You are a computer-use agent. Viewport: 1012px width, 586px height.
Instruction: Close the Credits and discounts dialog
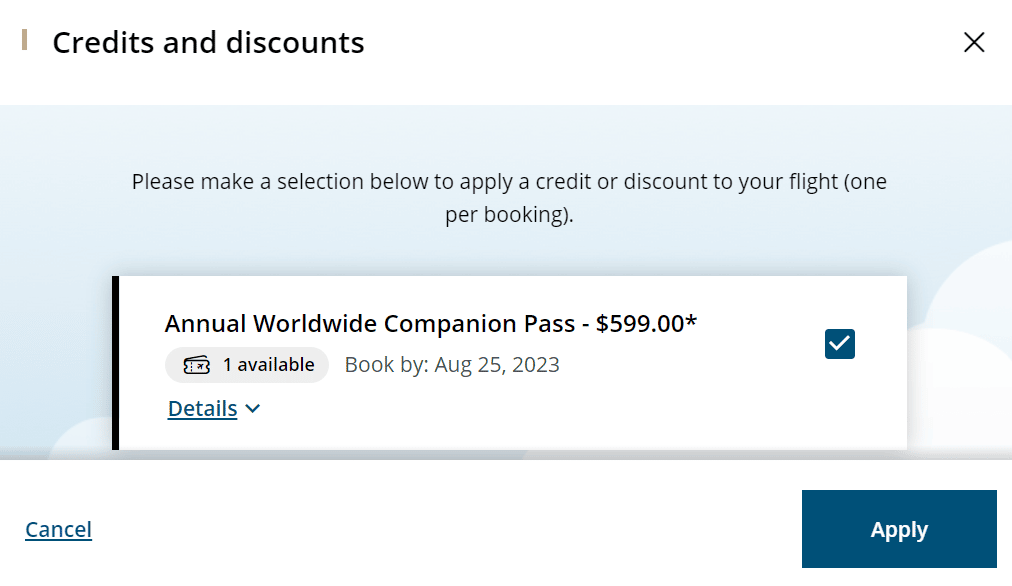point(973,42)
